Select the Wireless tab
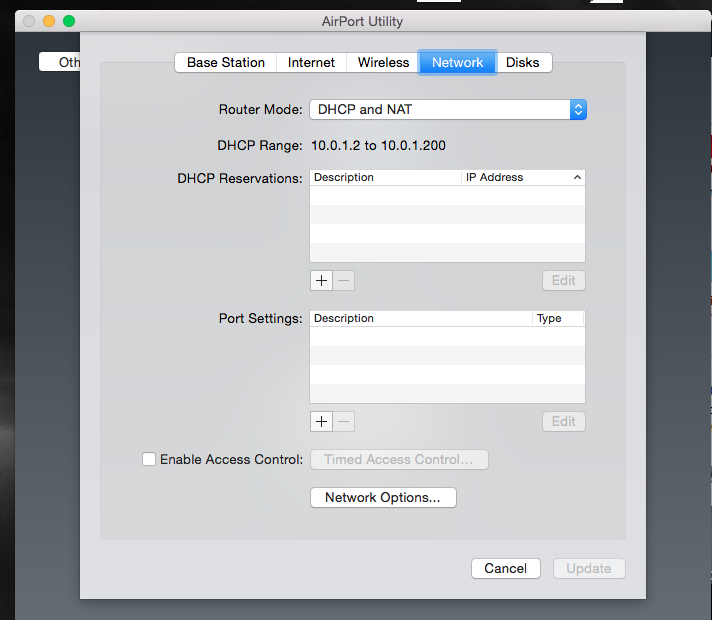Screen dimensions: 712x620 [383, 62]
